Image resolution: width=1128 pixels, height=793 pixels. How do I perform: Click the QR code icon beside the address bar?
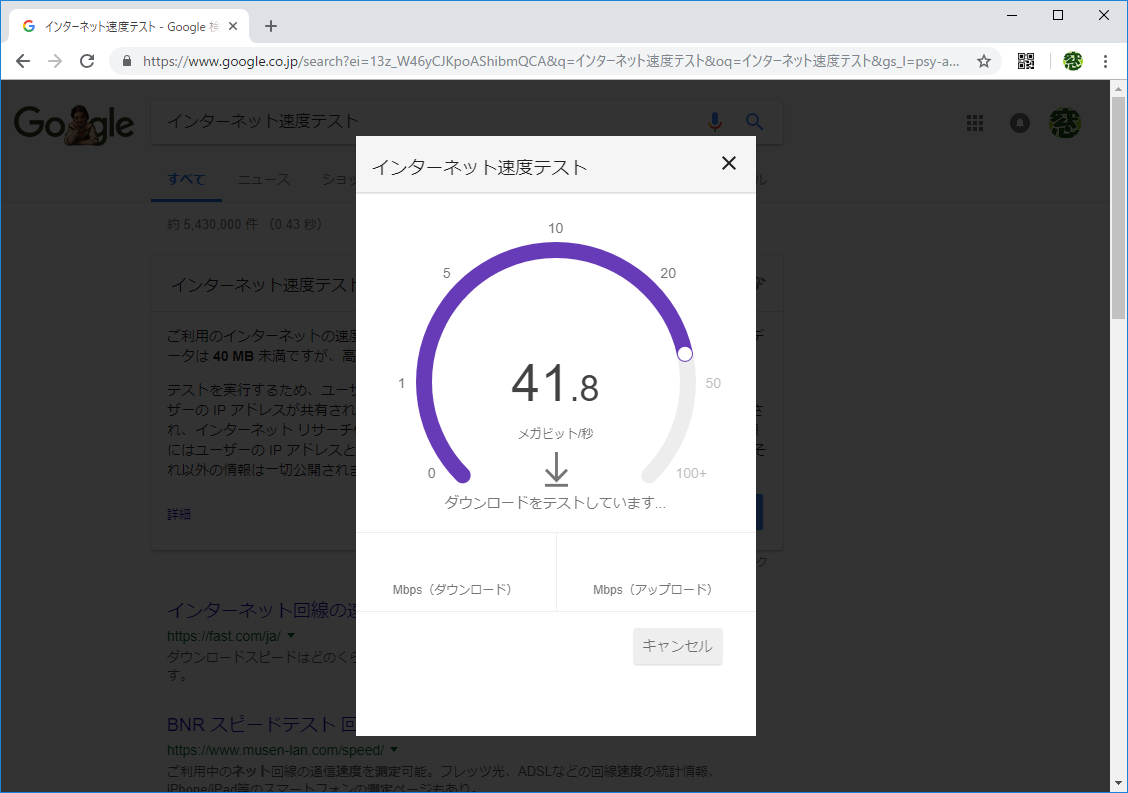click(x=1025, y=60)
